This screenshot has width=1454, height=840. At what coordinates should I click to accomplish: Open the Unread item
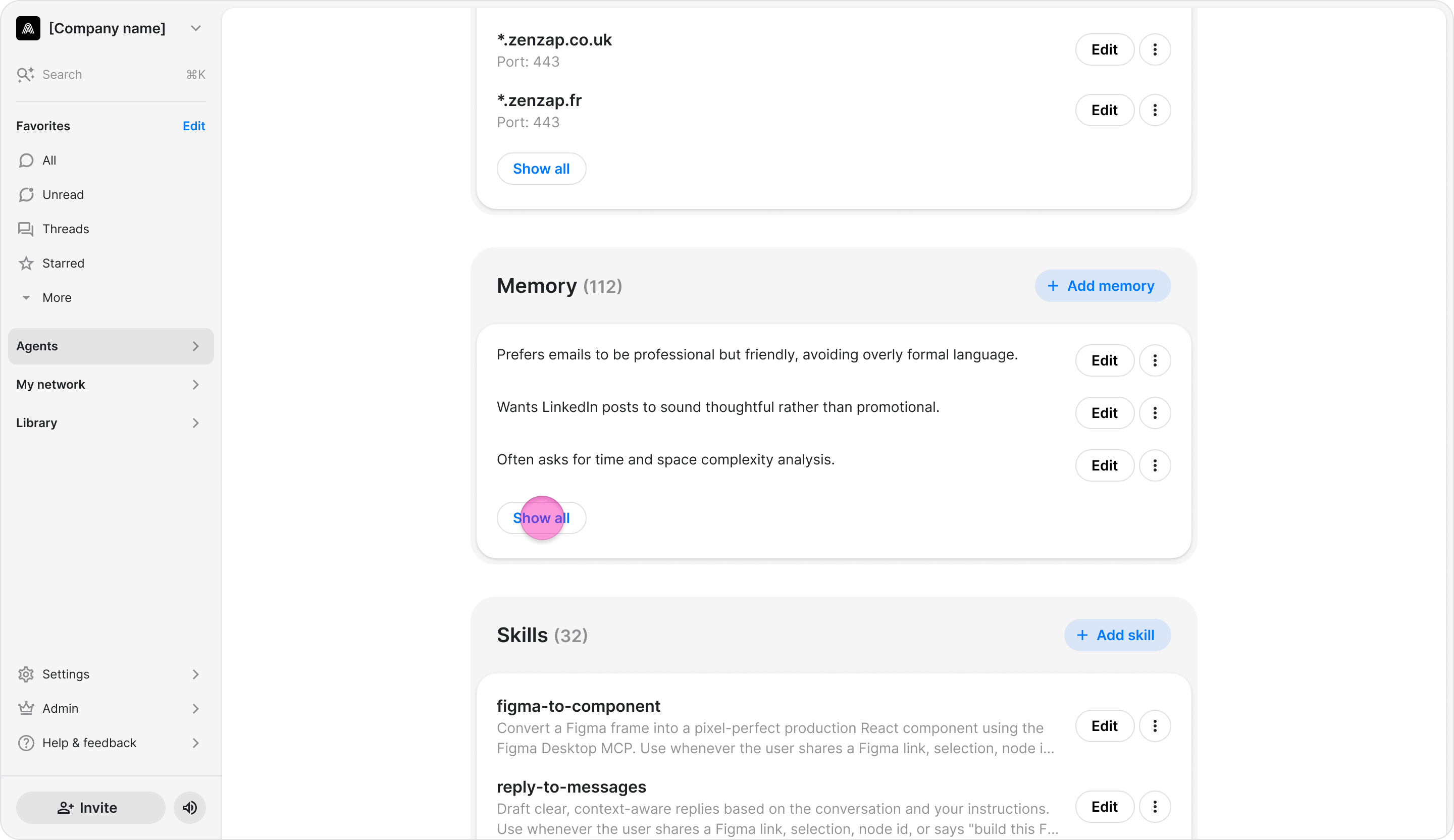coord(111,194)
